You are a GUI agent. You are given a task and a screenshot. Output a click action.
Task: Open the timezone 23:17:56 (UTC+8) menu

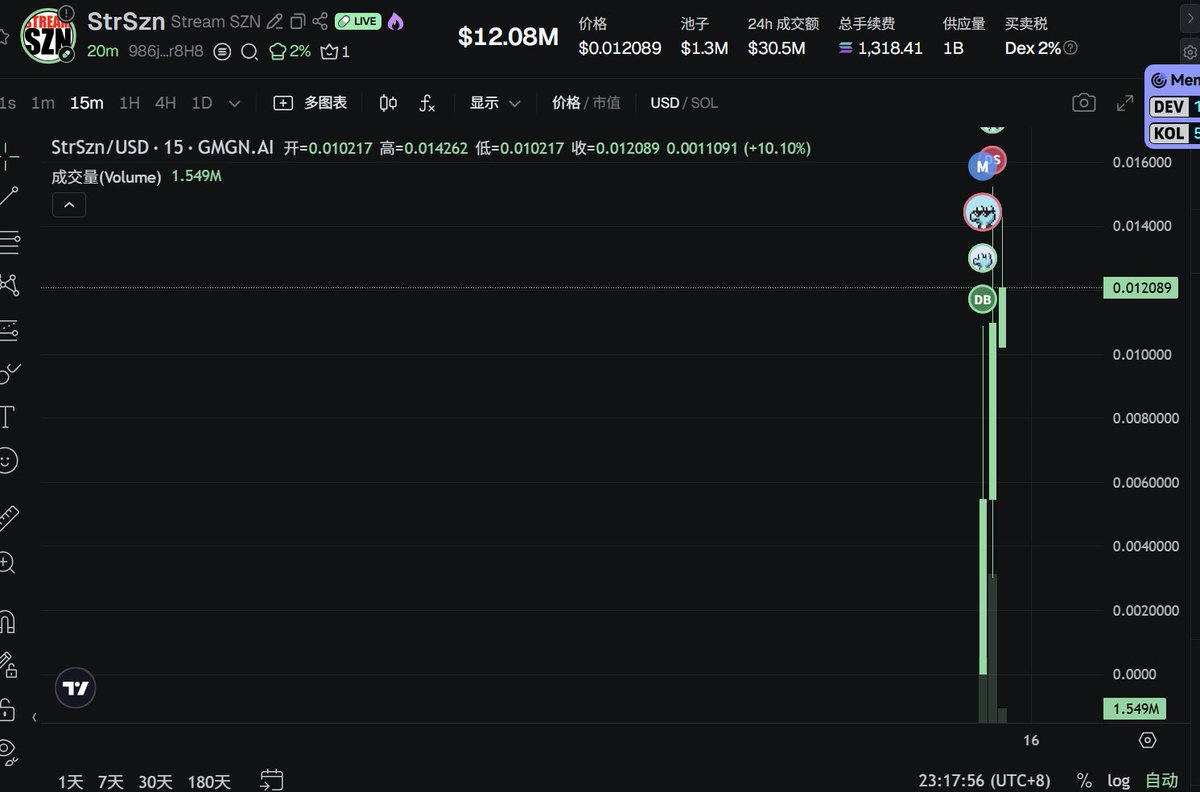tap(985, 781)
